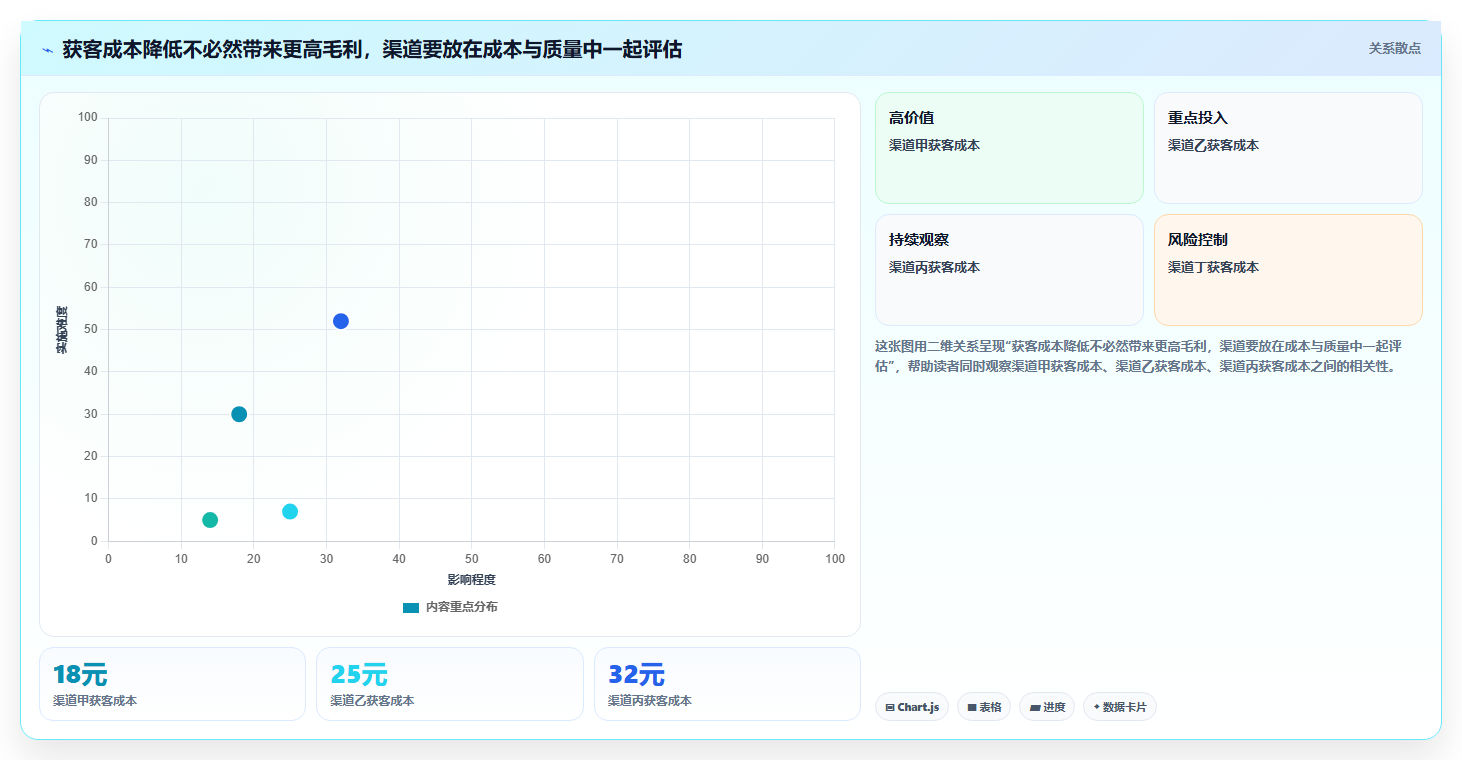Image resolution: width=1462 pixels, height=760 pixels.
Task: Click the 渠道丁获客成本 text in 风险控制 card
Action: [x=1213, y=267]
